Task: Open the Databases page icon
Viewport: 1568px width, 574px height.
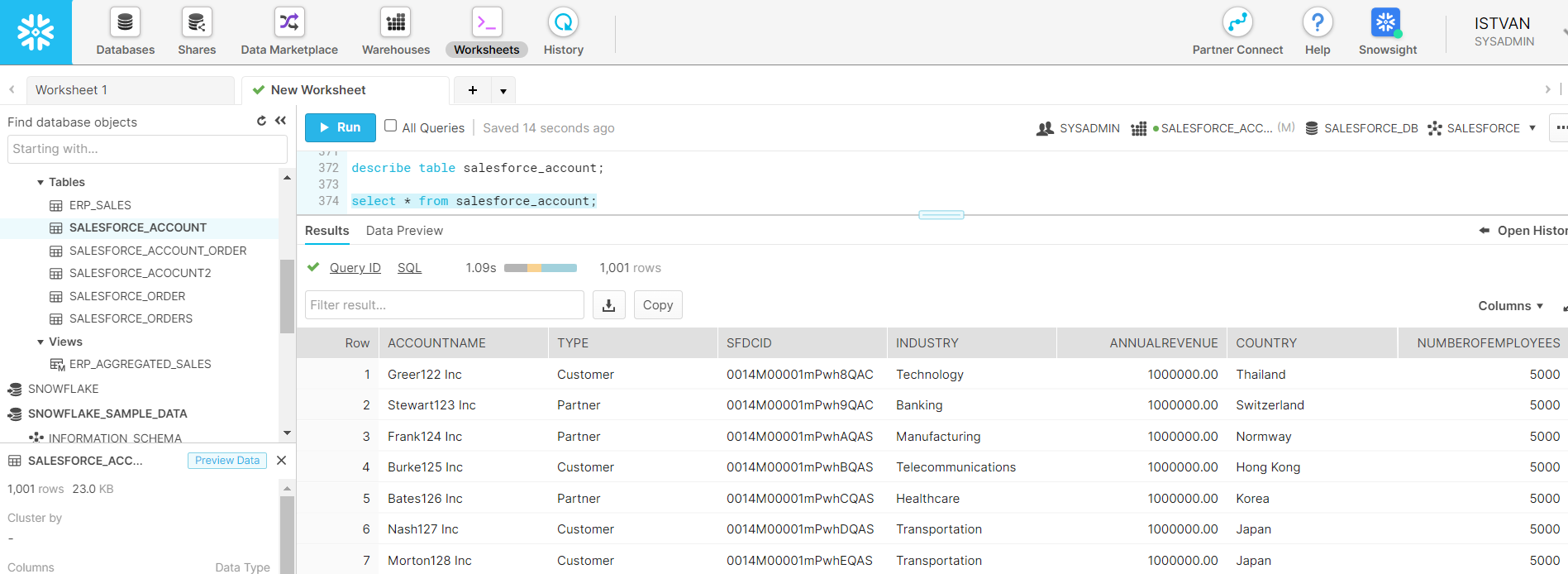Action: point(125,23)
